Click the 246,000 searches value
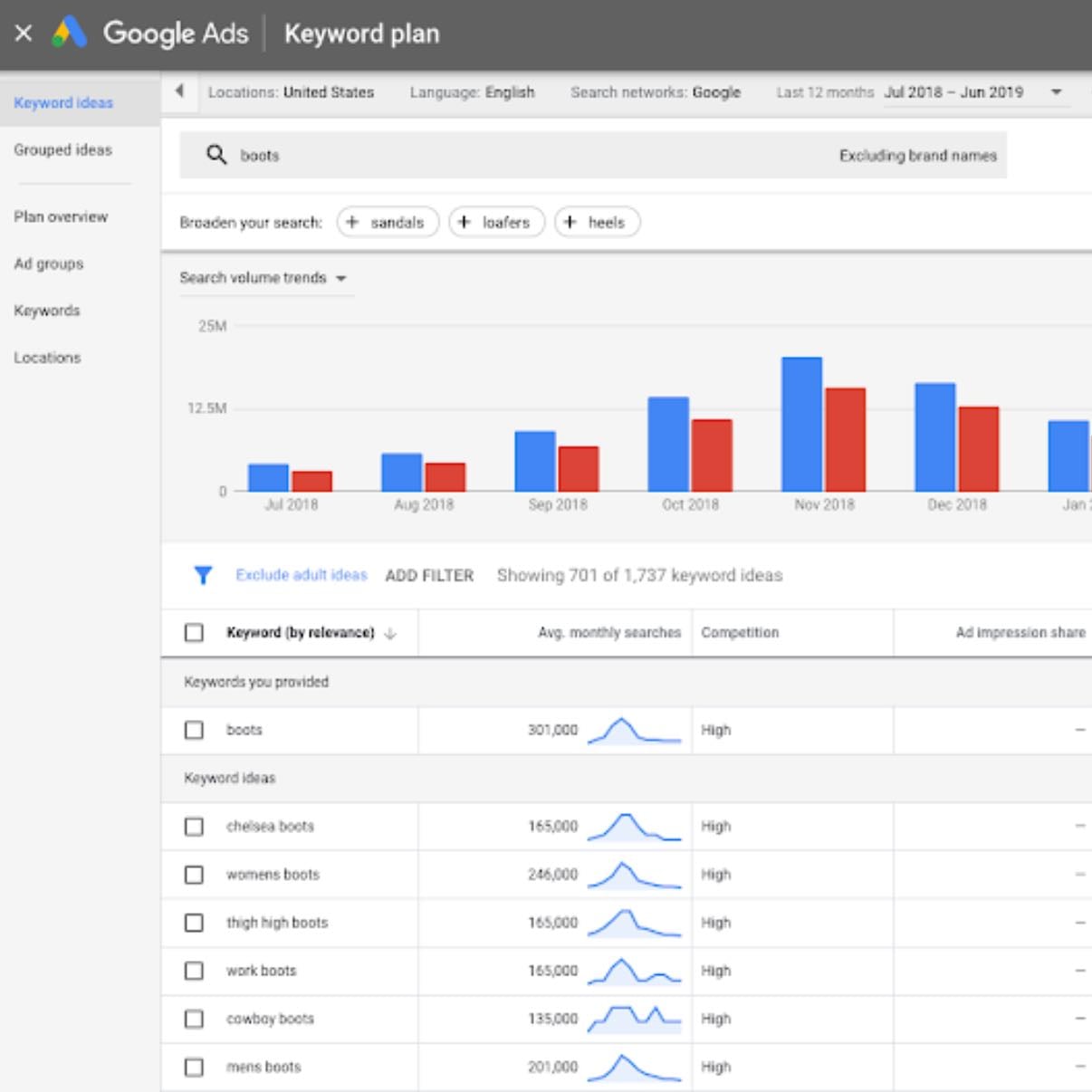This screenshot has width=1092, height=1092. [x=552, y=875]
